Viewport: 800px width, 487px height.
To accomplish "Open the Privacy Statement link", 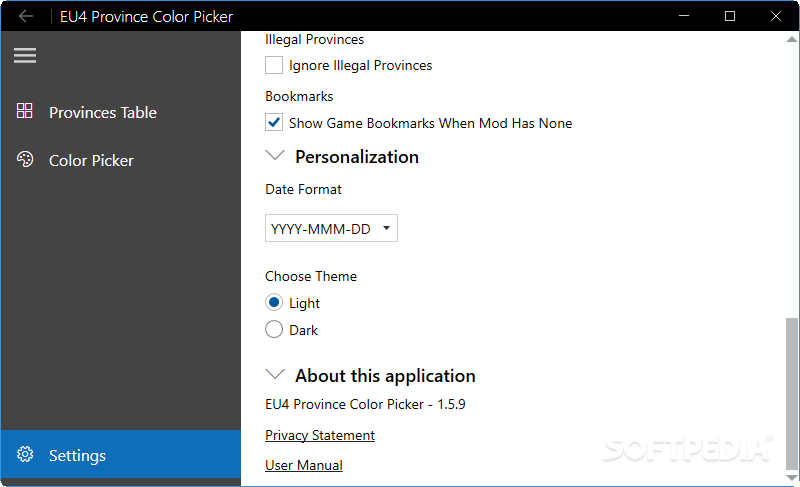I will [320, 435].
